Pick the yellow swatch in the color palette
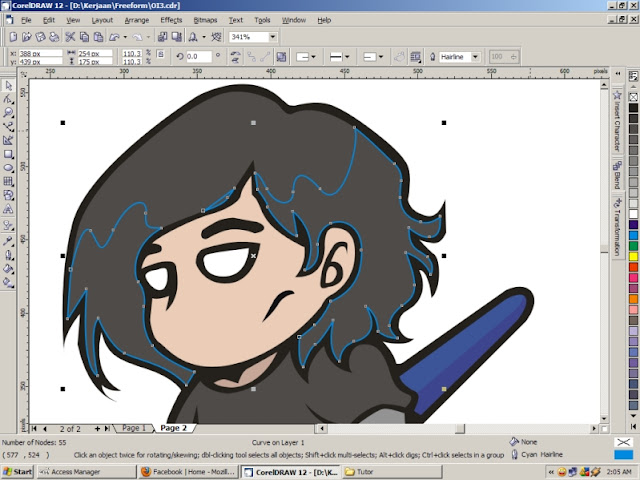The width and height of the screenshot is (640, 480). click(x=633, y=257)
